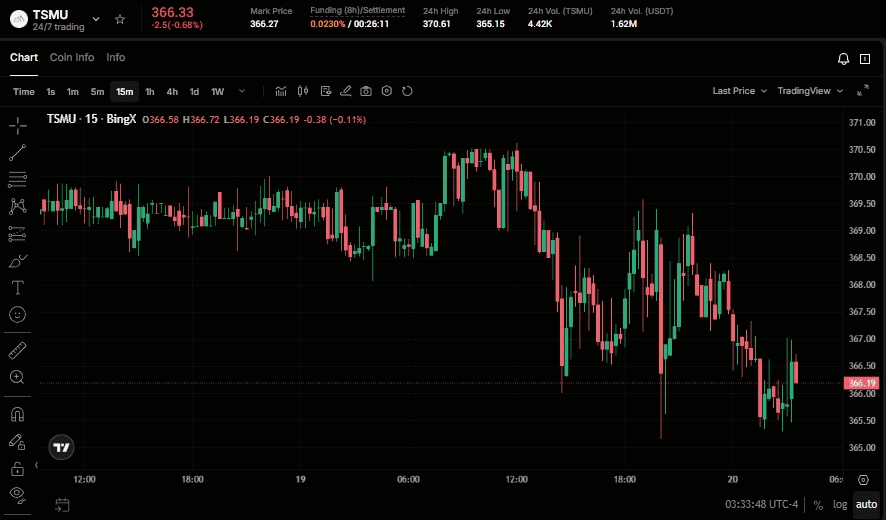Select the 1h timeframe
The image size is (886, 520).
150,92
